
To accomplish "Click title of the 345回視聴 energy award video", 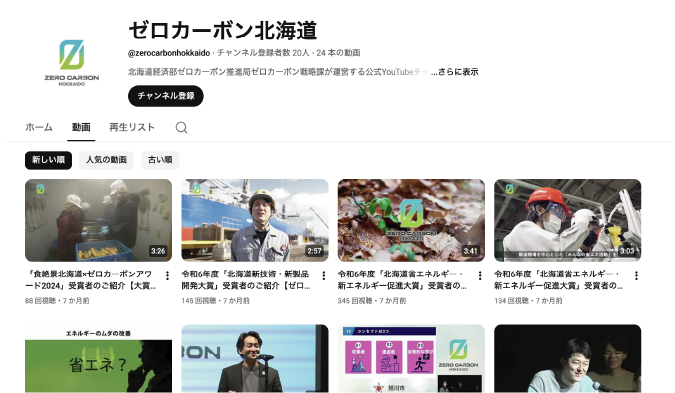I will pos(402,280).
